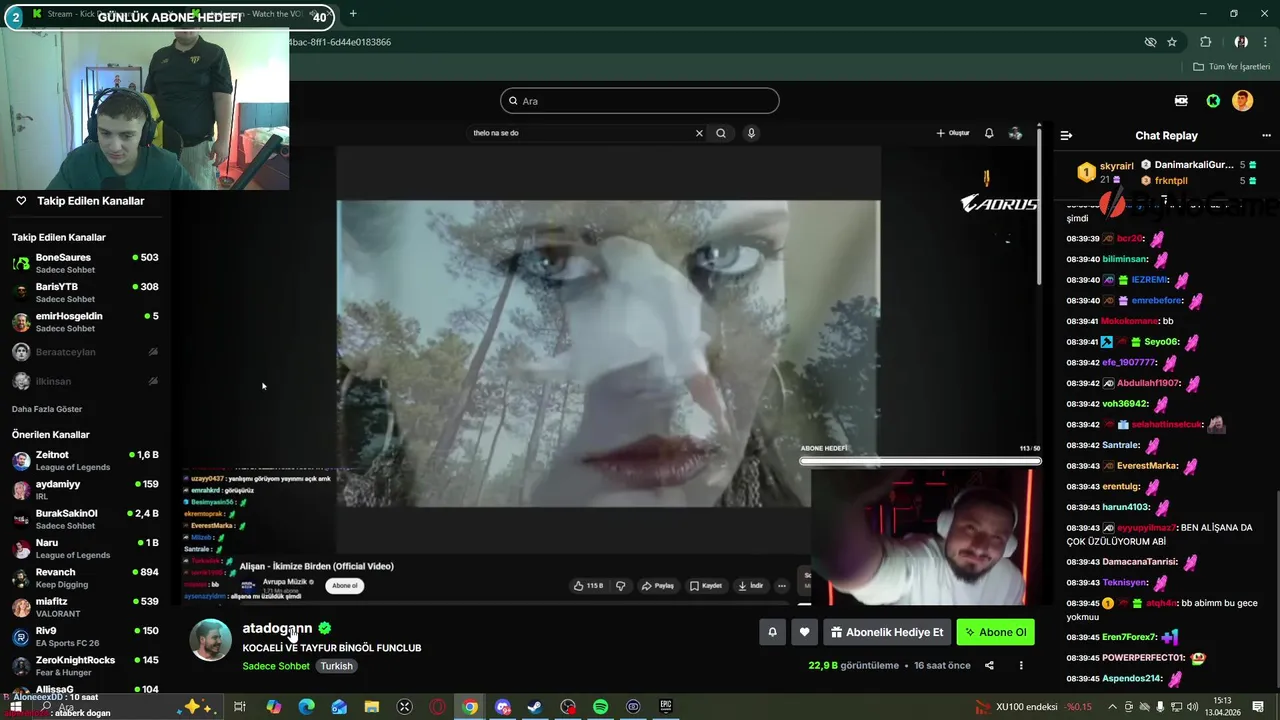1280x720 pixels.
Task: Open the Sadece Sohbet category link
Action: coord(276,666)
